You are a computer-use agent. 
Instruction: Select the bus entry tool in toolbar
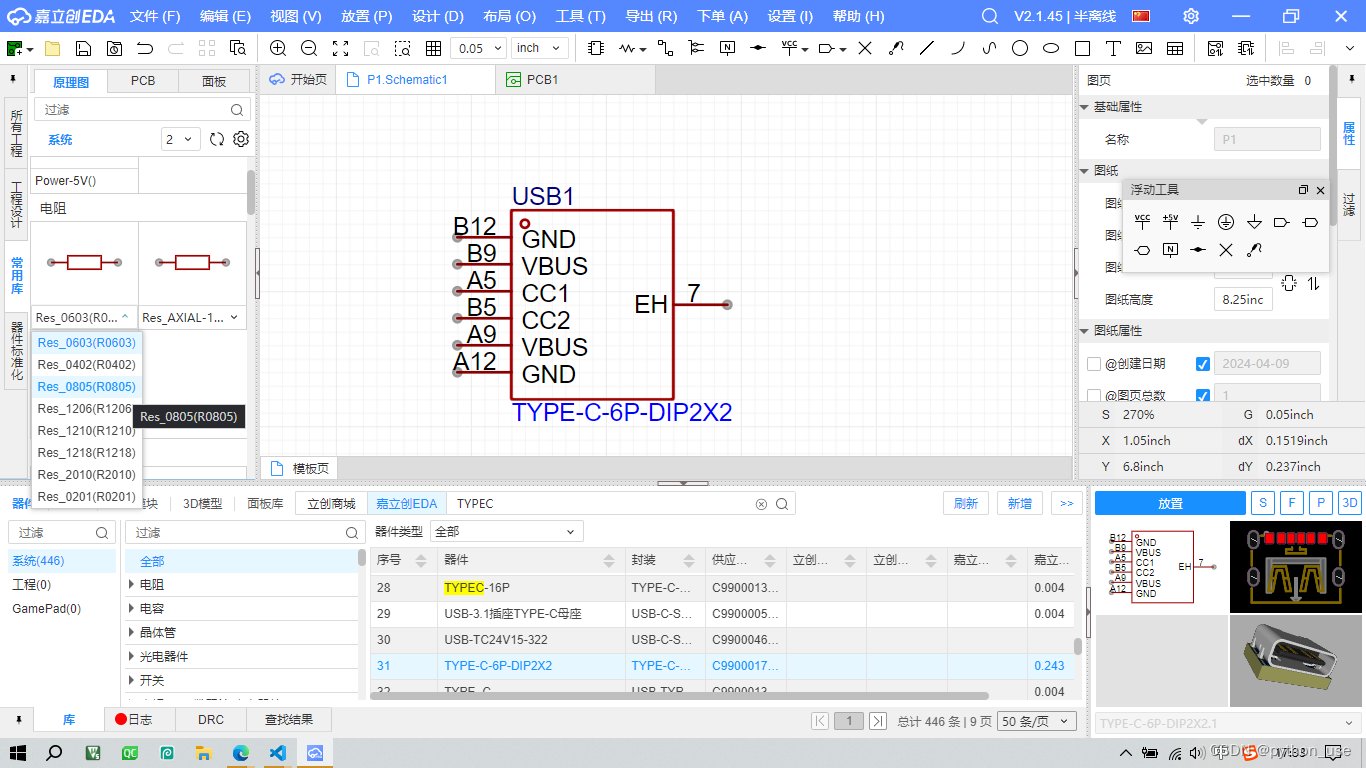(697, 48)
